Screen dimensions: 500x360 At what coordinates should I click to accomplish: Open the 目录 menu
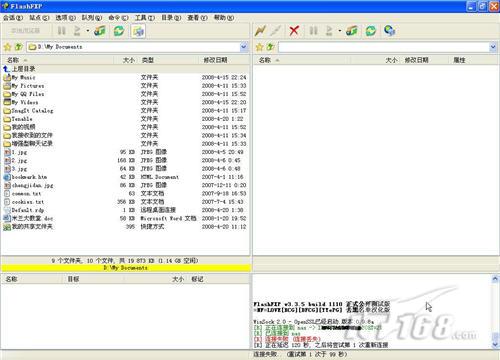tap(171, 18)
